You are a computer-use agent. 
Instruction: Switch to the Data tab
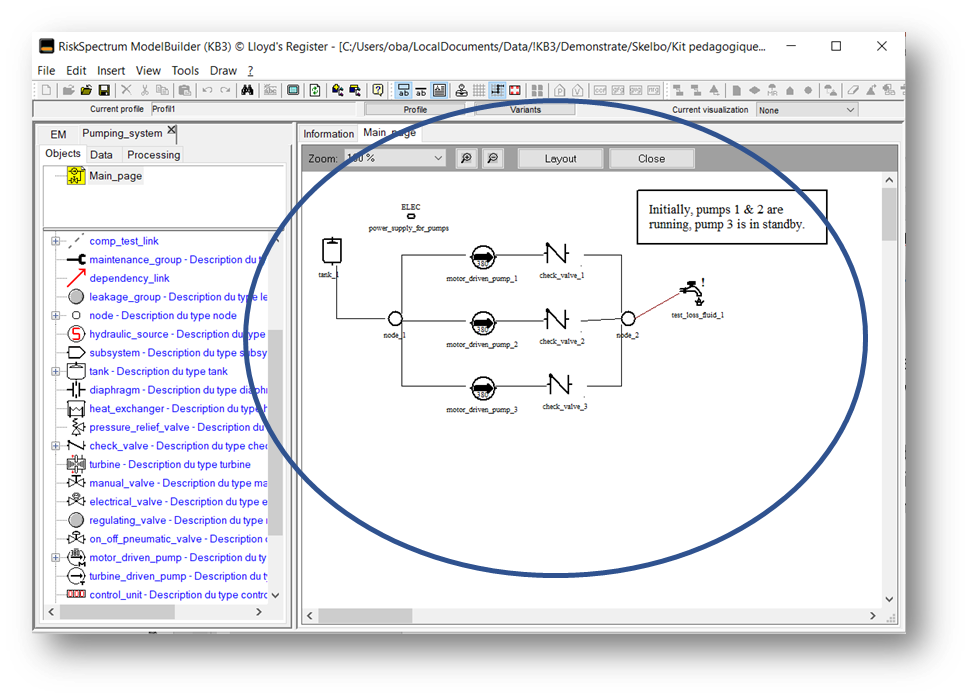[101, 155]
